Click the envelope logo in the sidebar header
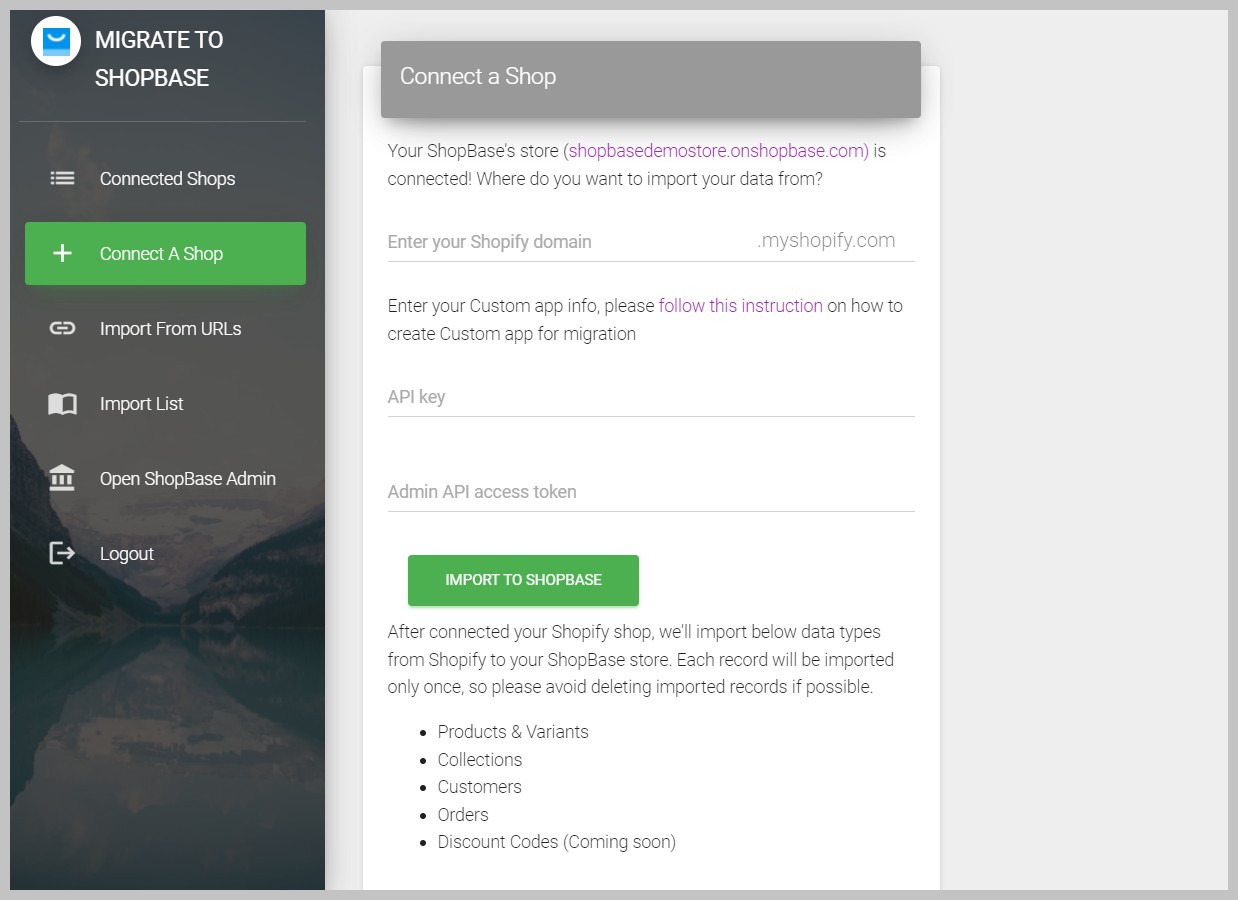Screen dimensions: 1238x900 (55, 41)
